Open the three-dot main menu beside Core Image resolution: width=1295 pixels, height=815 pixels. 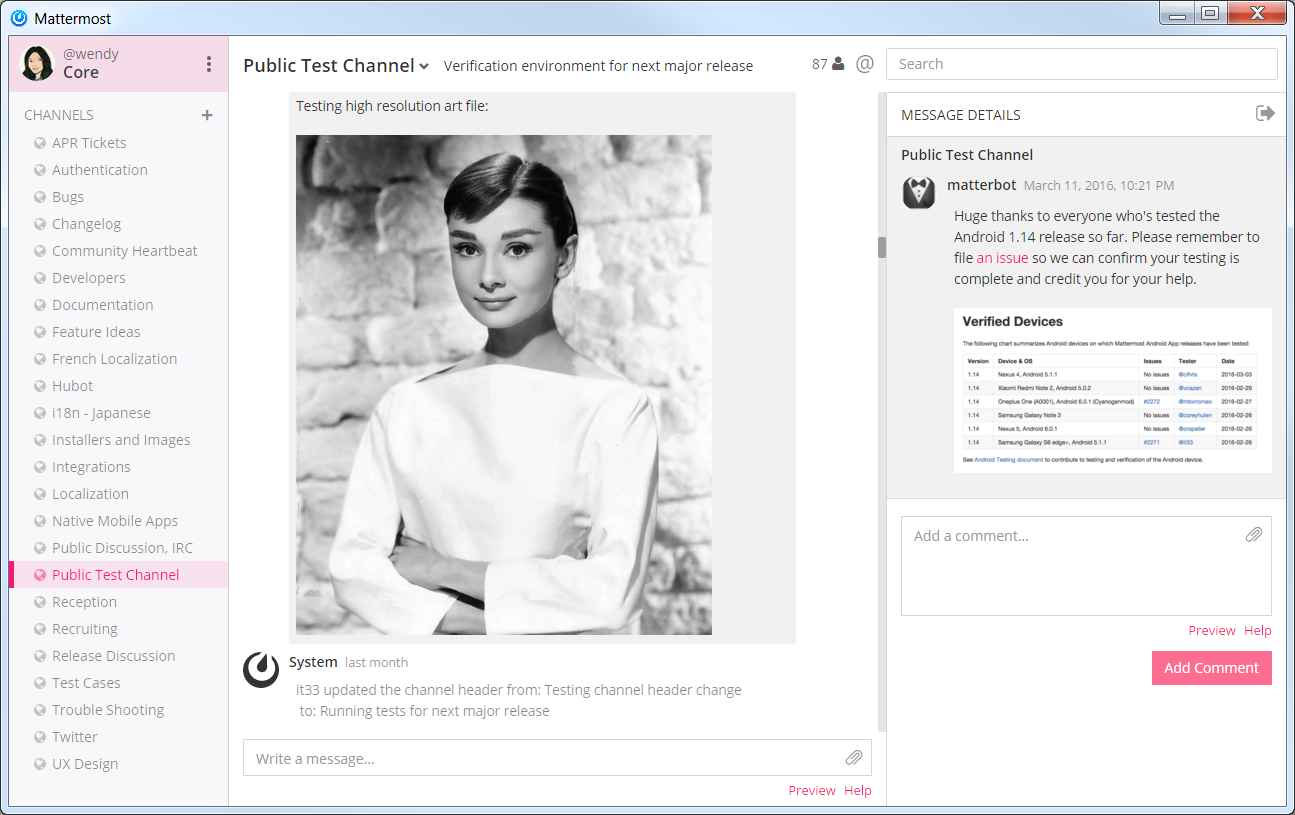(x=209, y=64)
